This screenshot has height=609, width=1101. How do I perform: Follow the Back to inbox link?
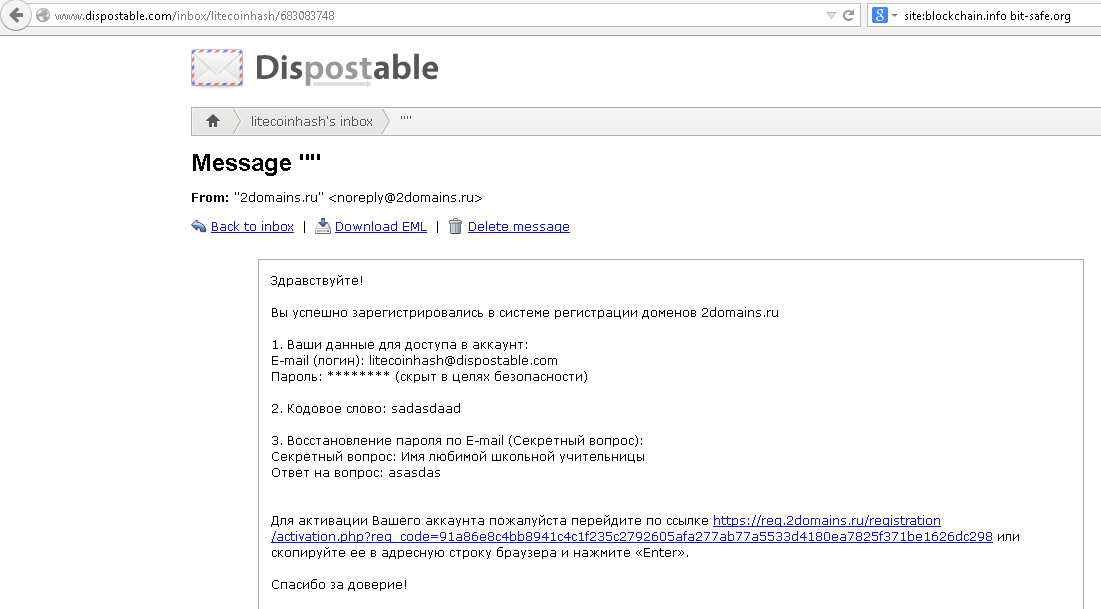pos(252,226)
